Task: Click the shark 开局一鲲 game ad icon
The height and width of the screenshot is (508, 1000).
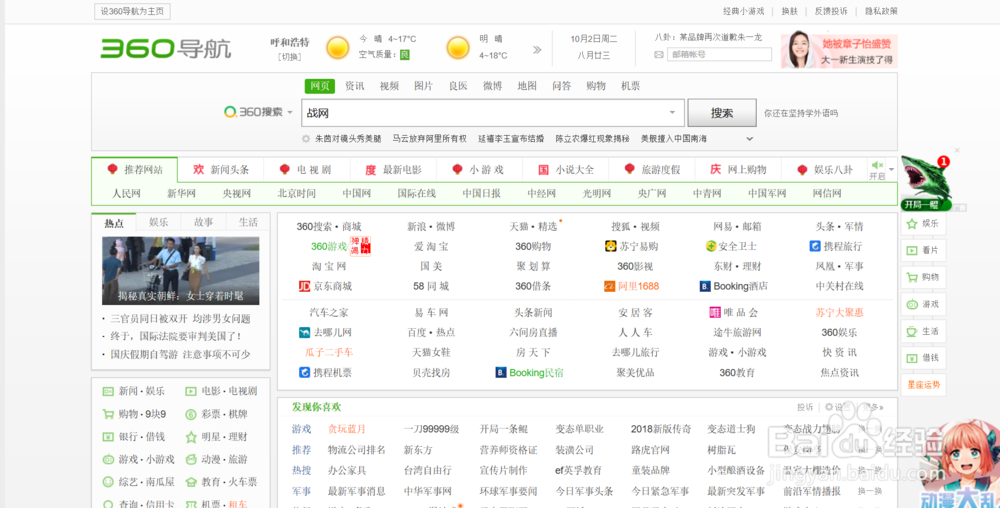Action: point(926,182)
